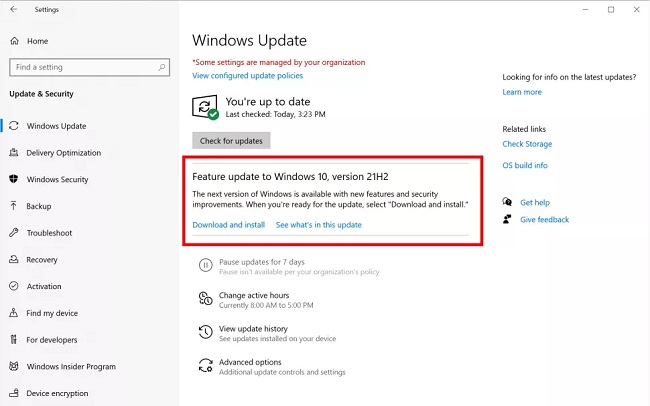Image resolution: width=650 pixels, height=406 pixels.
Task: Click the Windows Update page heading
Action: tap(250, 40)
